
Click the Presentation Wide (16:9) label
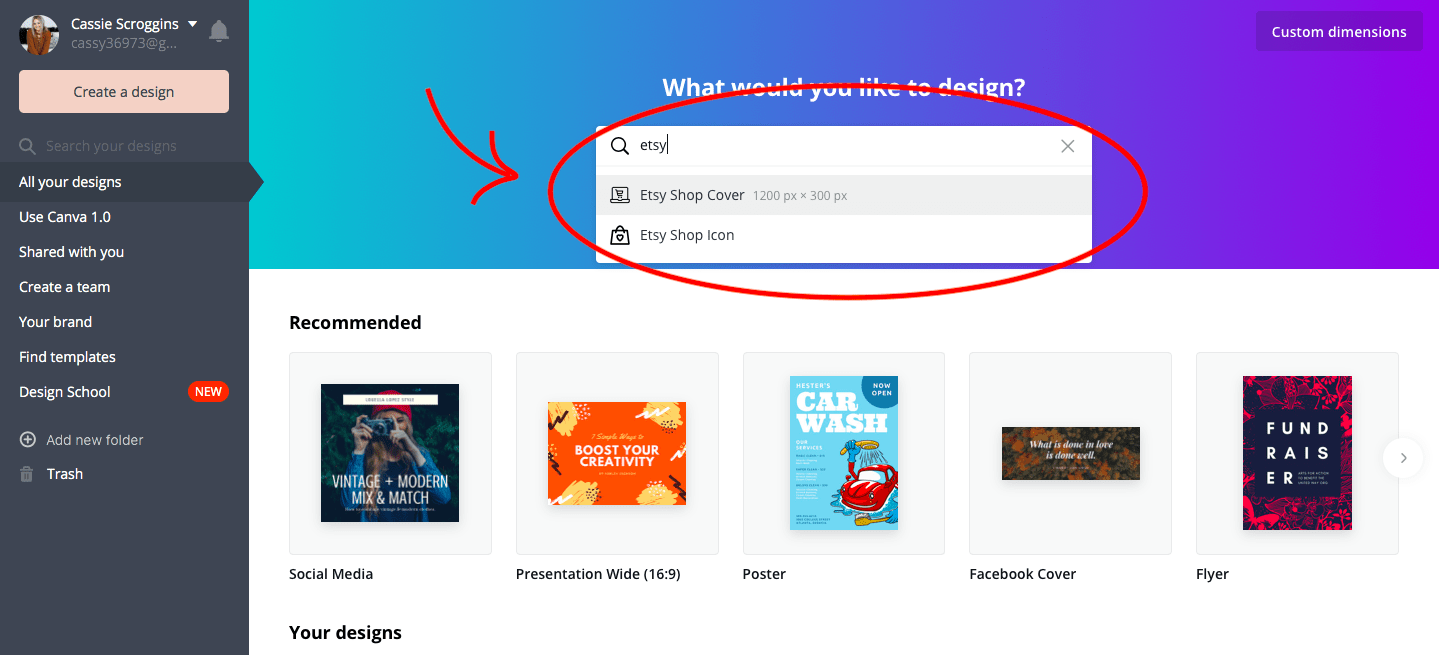tap(598, 574)
